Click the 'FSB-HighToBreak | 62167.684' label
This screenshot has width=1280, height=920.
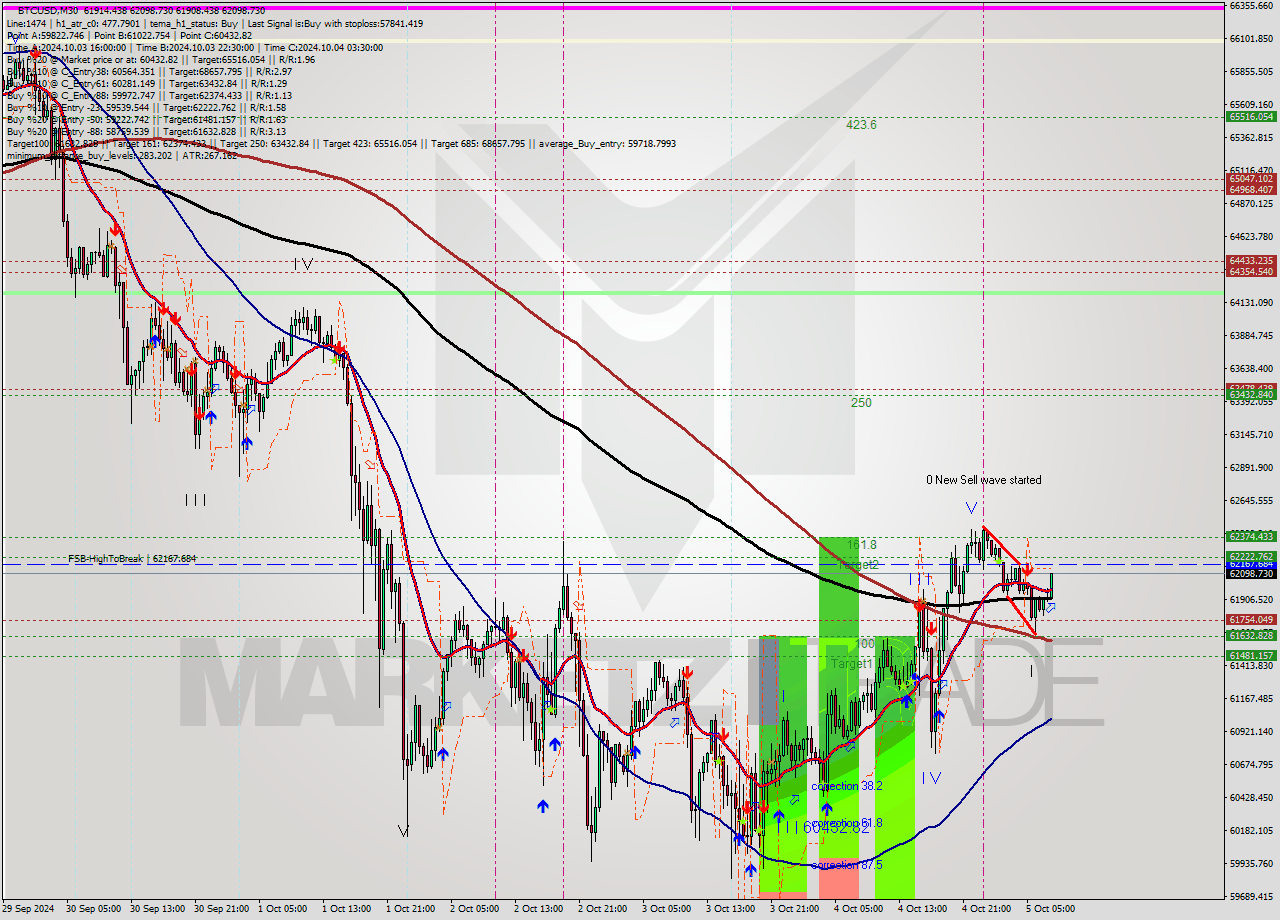(x=132, y=558)
